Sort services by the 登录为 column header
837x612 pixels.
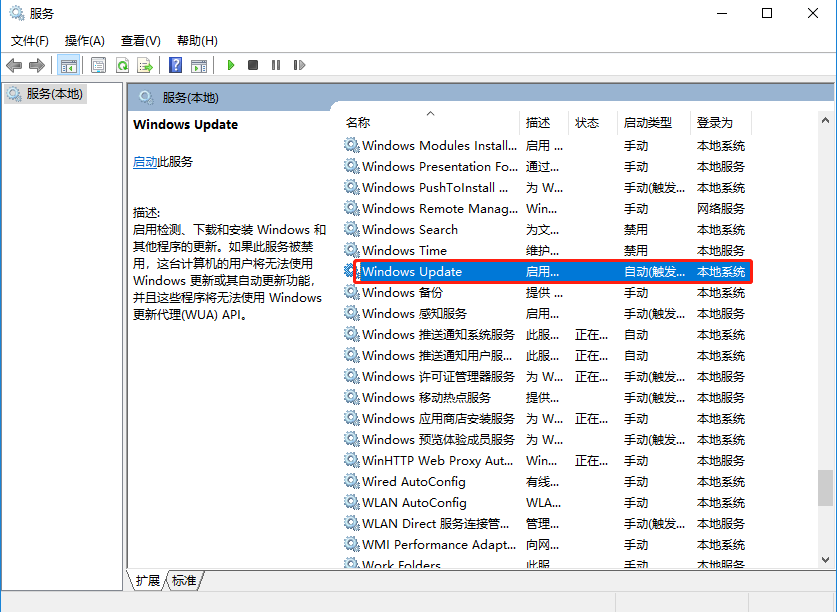(x=715, y=123)
